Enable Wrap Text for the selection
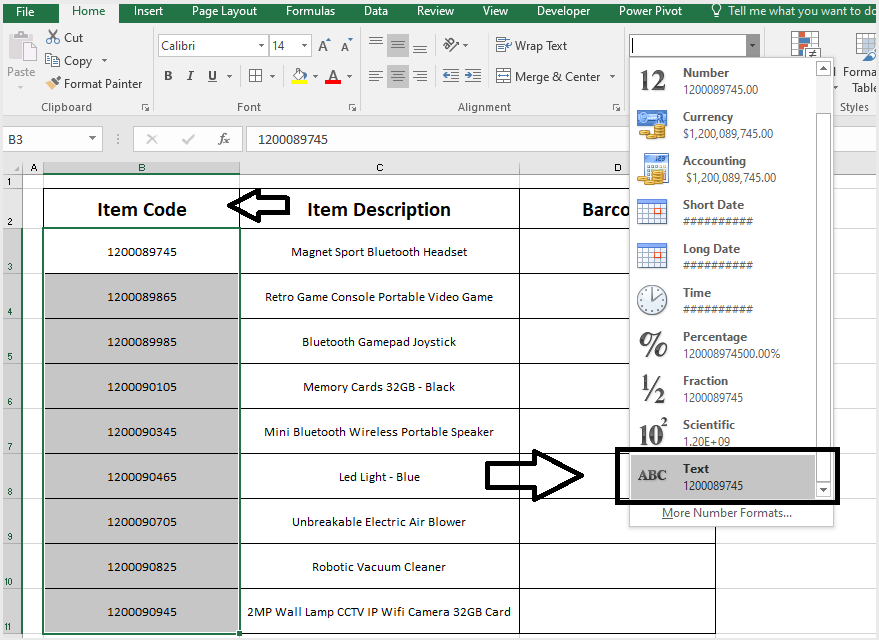Image resolution: width=879 pixels, height=640 pixels. 530,45
